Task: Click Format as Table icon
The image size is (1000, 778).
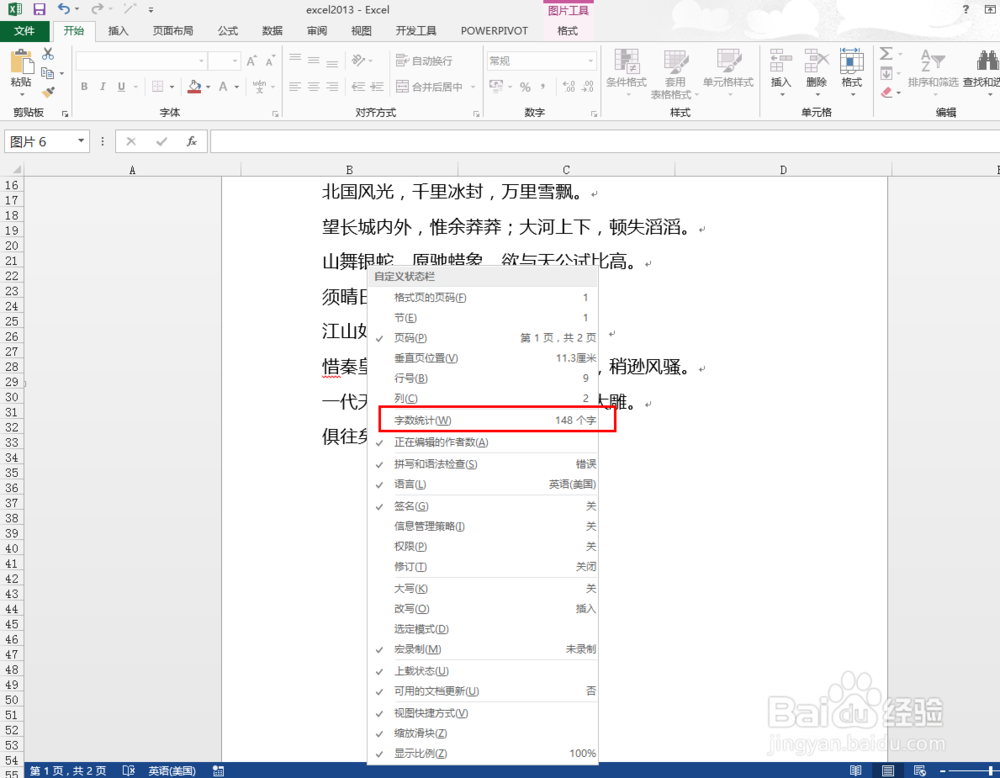Action: pos(675,61)
